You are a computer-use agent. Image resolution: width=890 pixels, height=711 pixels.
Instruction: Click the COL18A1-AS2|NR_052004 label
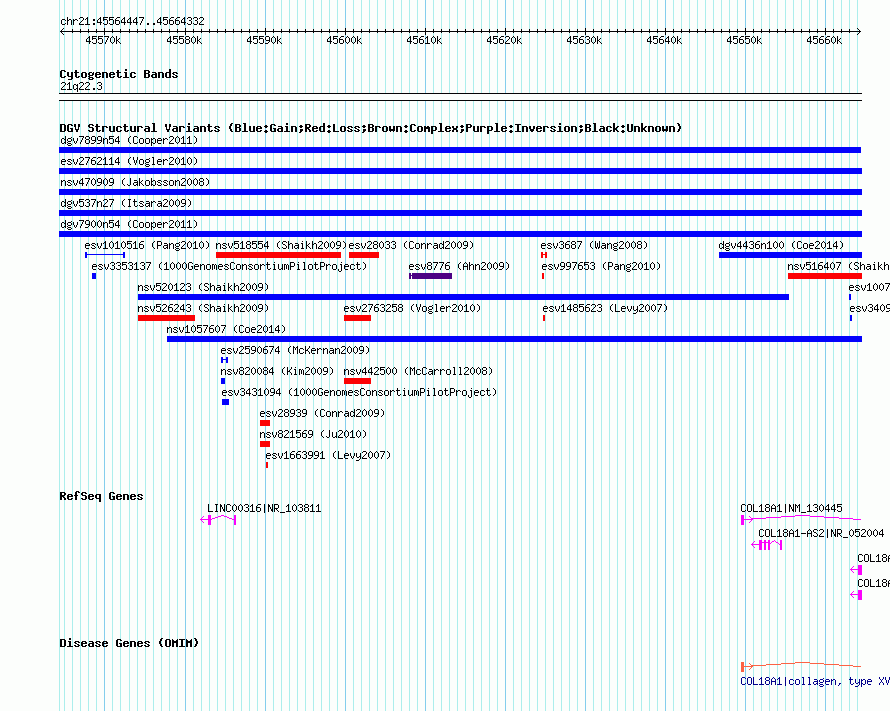[821, 533]
